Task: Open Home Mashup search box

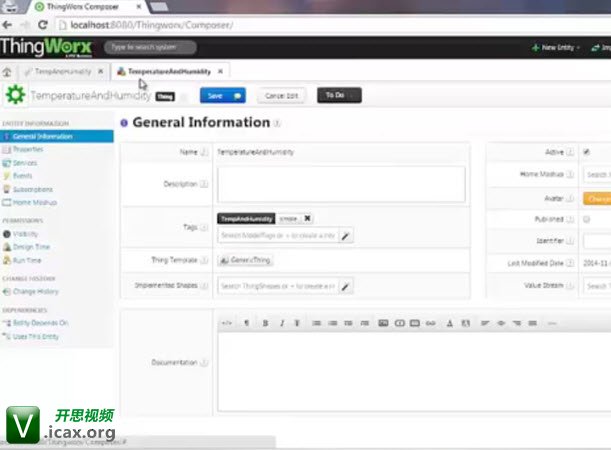Action: click(x=597, y=175)
